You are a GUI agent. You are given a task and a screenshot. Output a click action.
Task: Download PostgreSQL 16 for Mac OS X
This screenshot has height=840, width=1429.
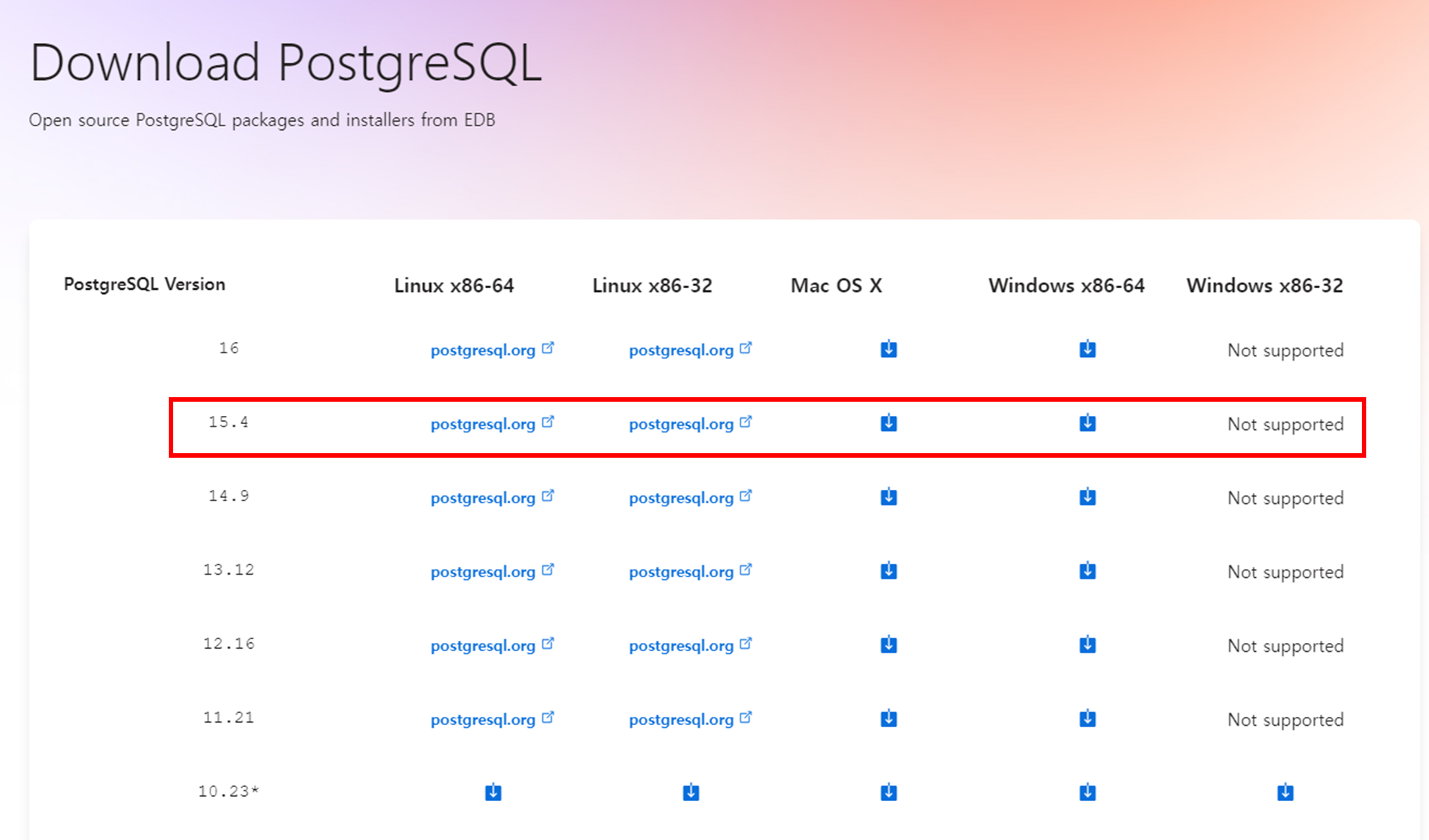click(x=888, y=349)
